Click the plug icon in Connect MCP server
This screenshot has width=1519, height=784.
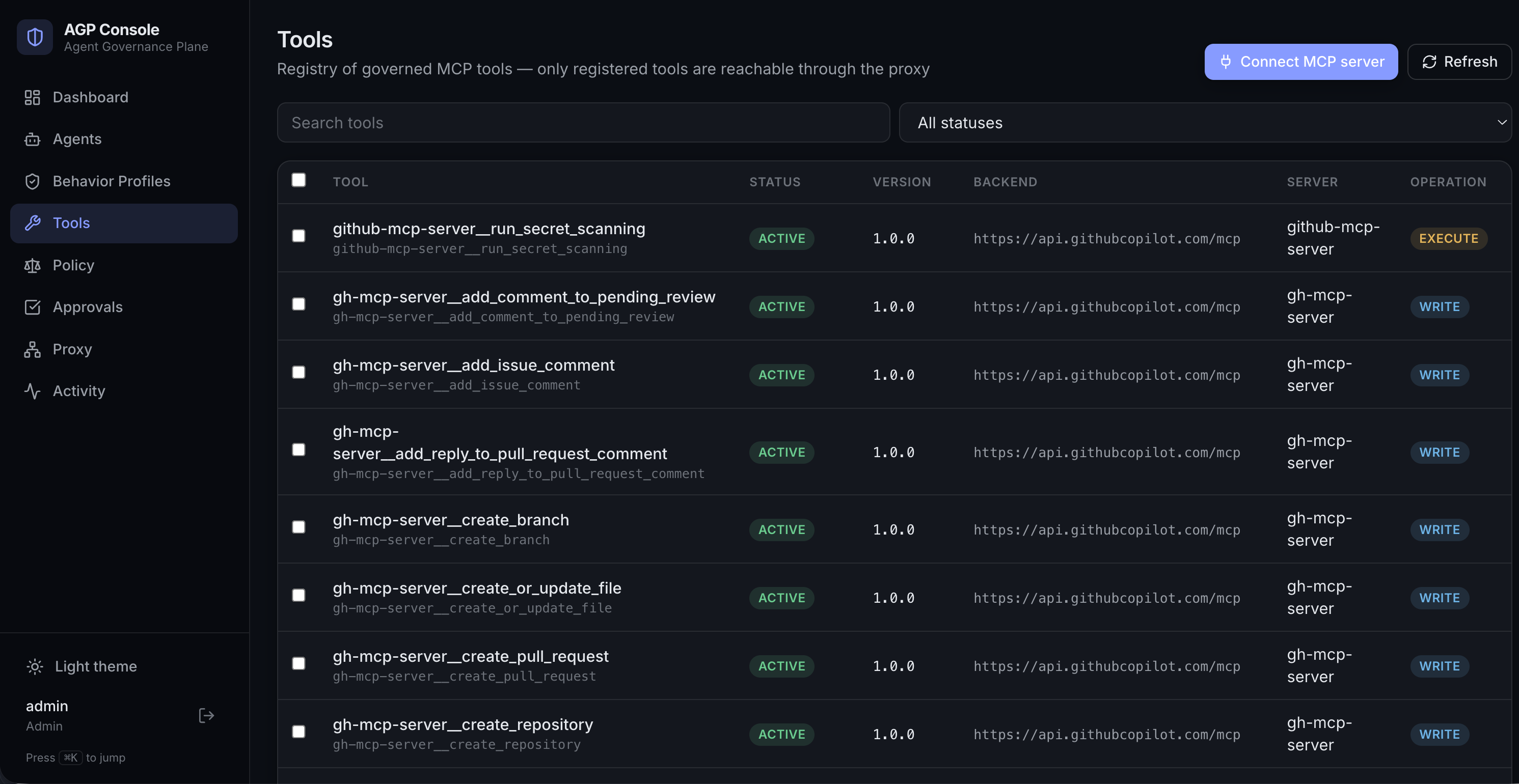(x=1226, y=62)
